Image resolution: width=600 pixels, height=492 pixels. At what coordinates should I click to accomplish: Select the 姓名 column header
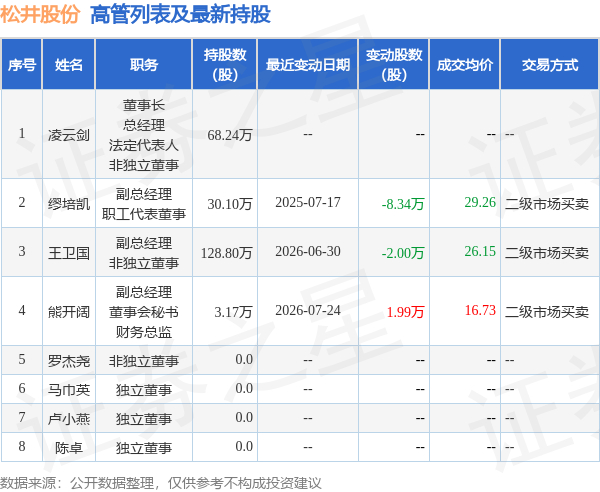pos(68,65)
